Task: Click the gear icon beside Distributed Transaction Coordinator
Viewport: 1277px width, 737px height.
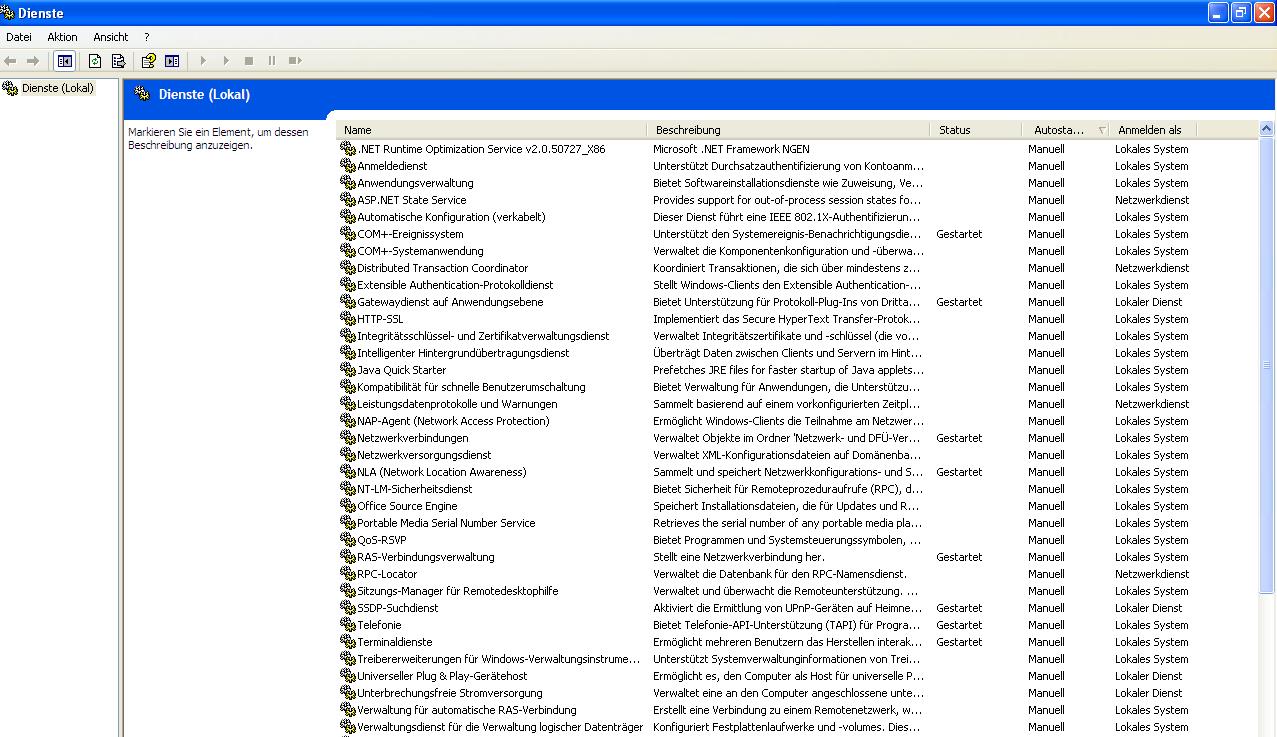Action: coord(348,268)
